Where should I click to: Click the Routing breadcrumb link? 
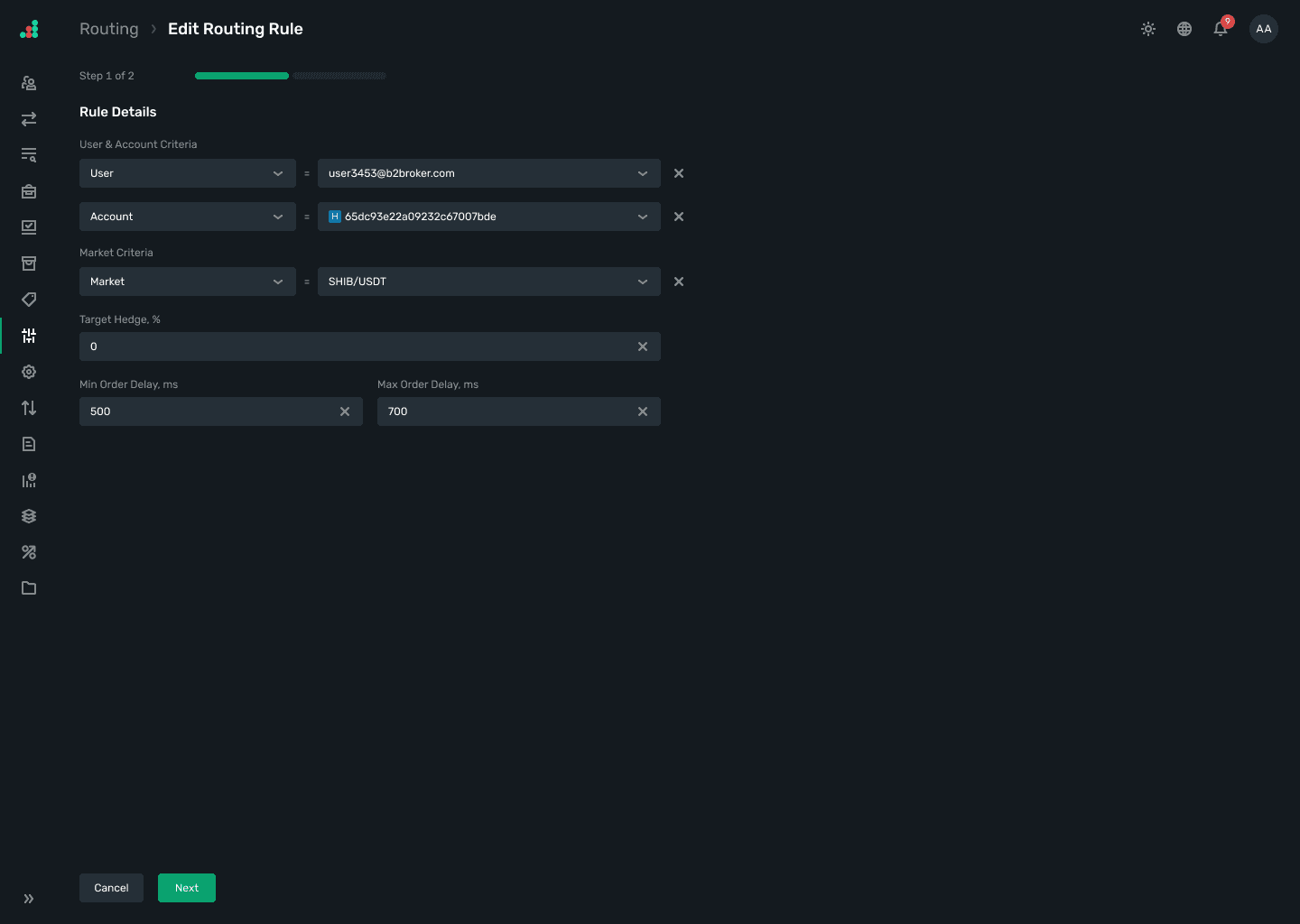pos(108,29)
